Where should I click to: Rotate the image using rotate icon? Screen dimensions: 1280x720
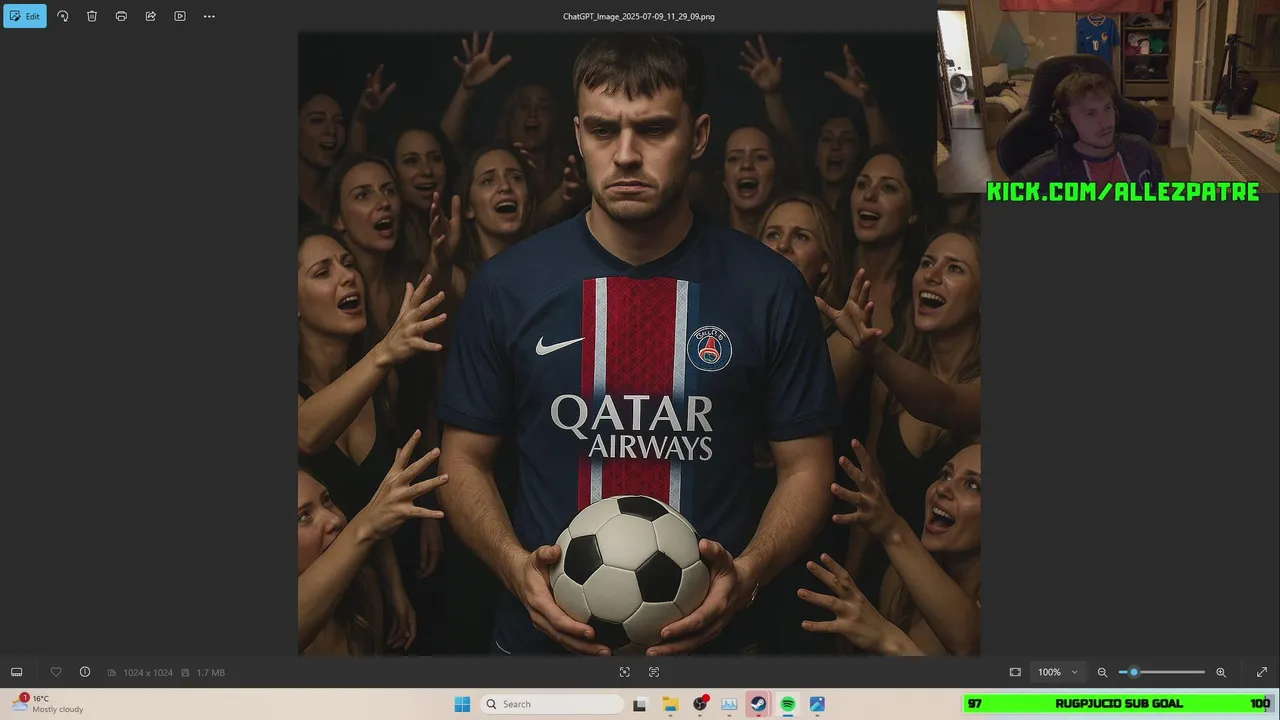(x=63, y=16)
